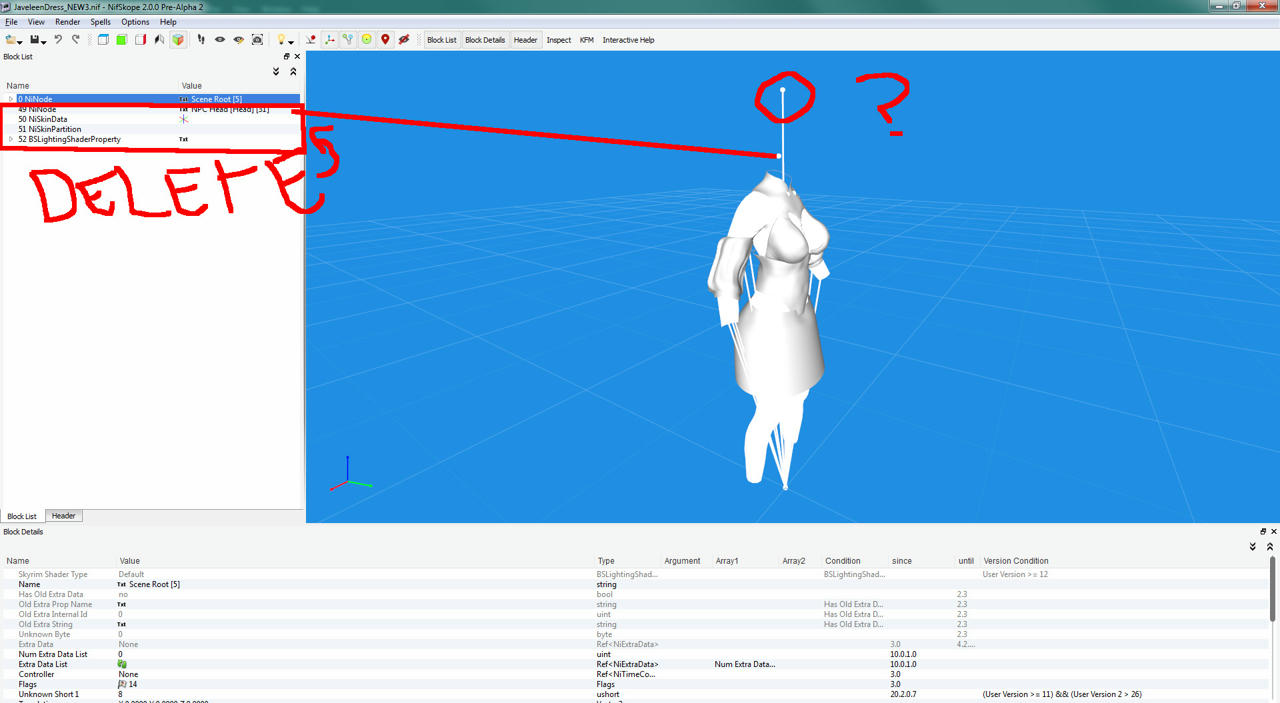Image resolution: width=1280 pixels, height=703 pixels.
Task: Toggle the Draw Axes icon
Action: pyautogui.click(x=330, y=40)
